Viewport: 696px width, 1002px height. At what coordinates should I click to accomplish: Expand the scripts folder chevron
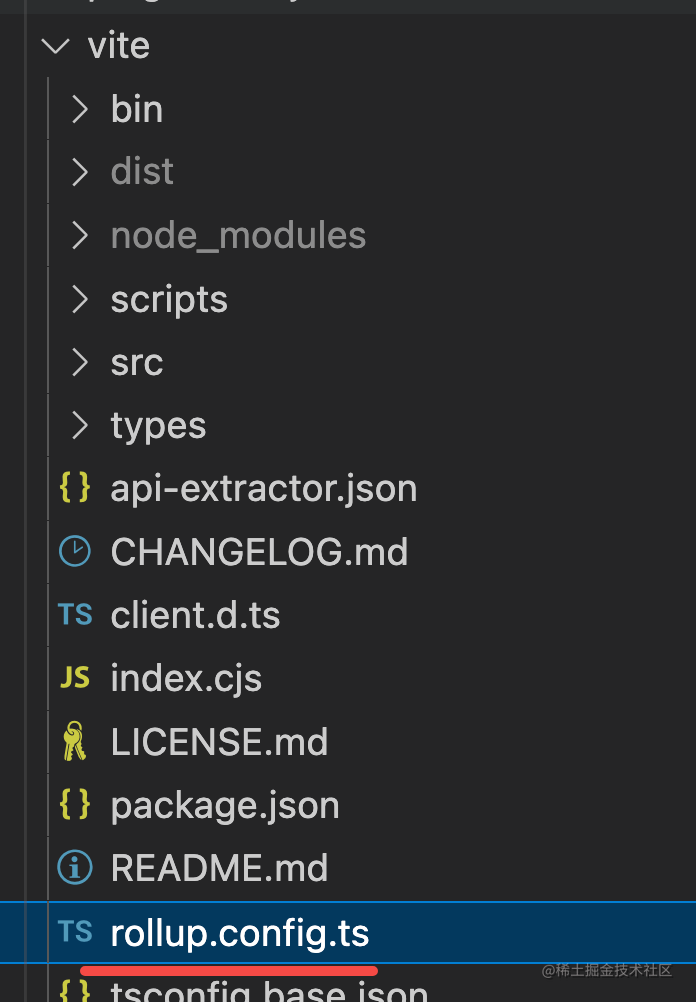(x=80, y=299)
